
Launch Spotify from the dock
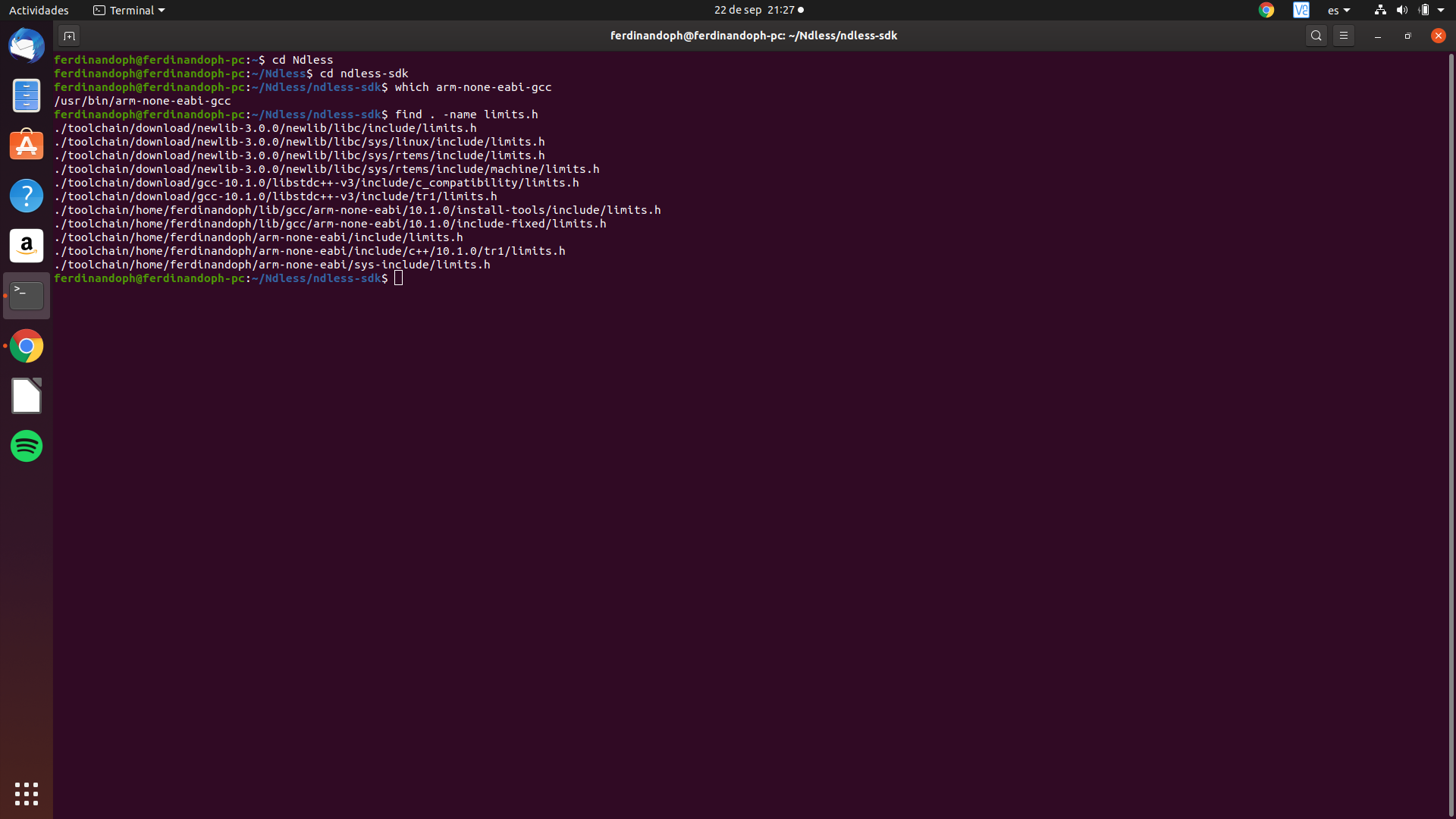click(x=27, y=446)
